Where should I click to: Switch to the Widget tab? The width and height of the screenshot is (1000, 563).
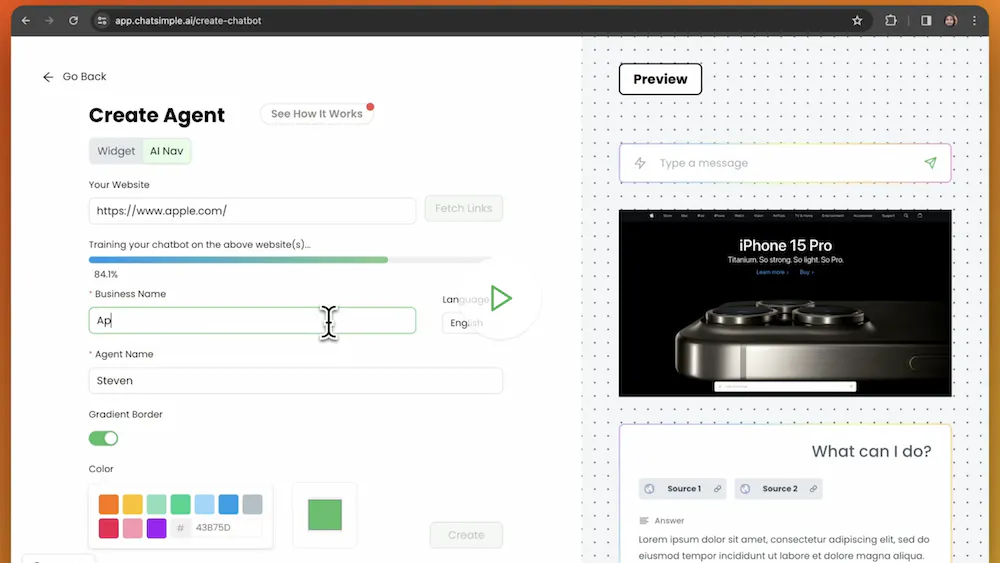[x=116, y=151]
